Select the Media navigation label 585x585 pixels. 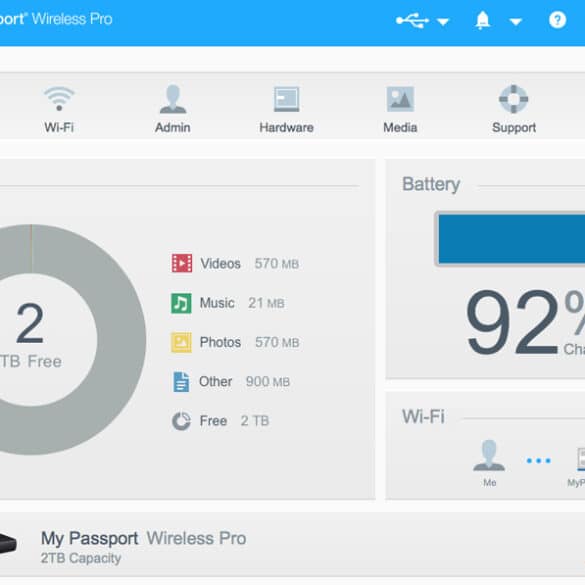400,128
